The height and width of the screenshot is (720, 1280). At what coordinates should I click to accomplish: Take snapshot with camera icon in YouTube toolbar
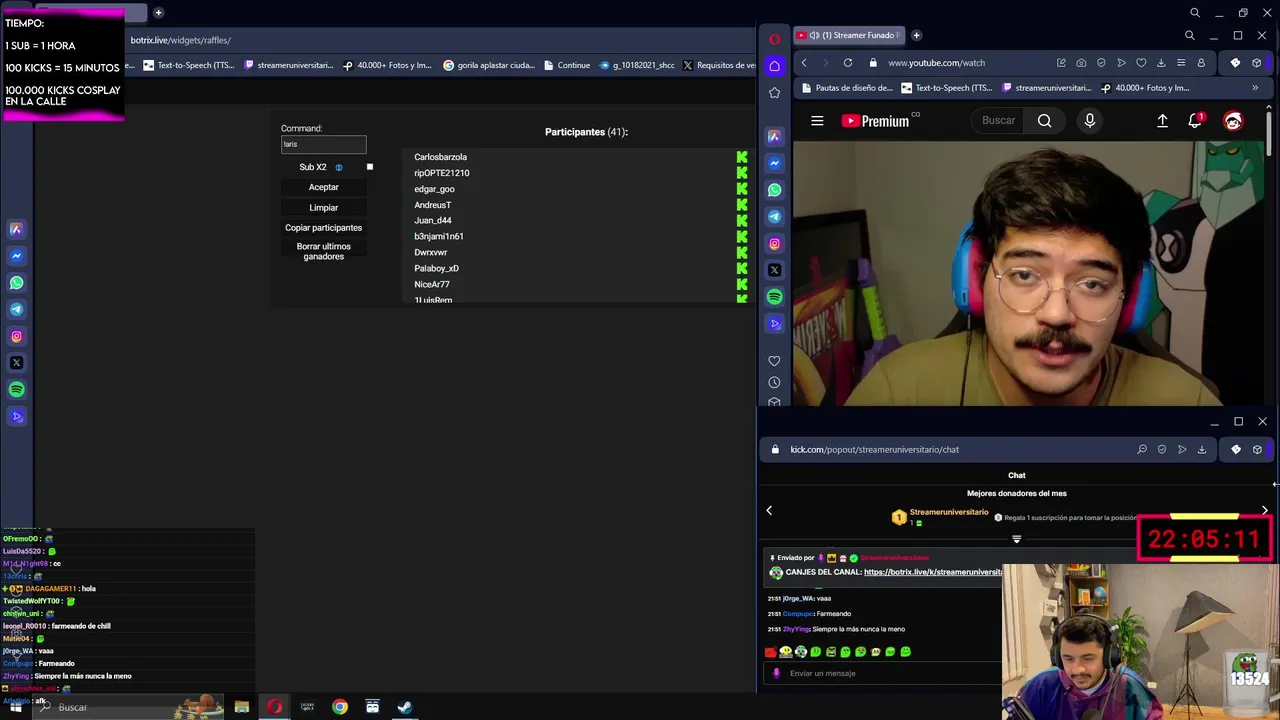coord(1081,63)
